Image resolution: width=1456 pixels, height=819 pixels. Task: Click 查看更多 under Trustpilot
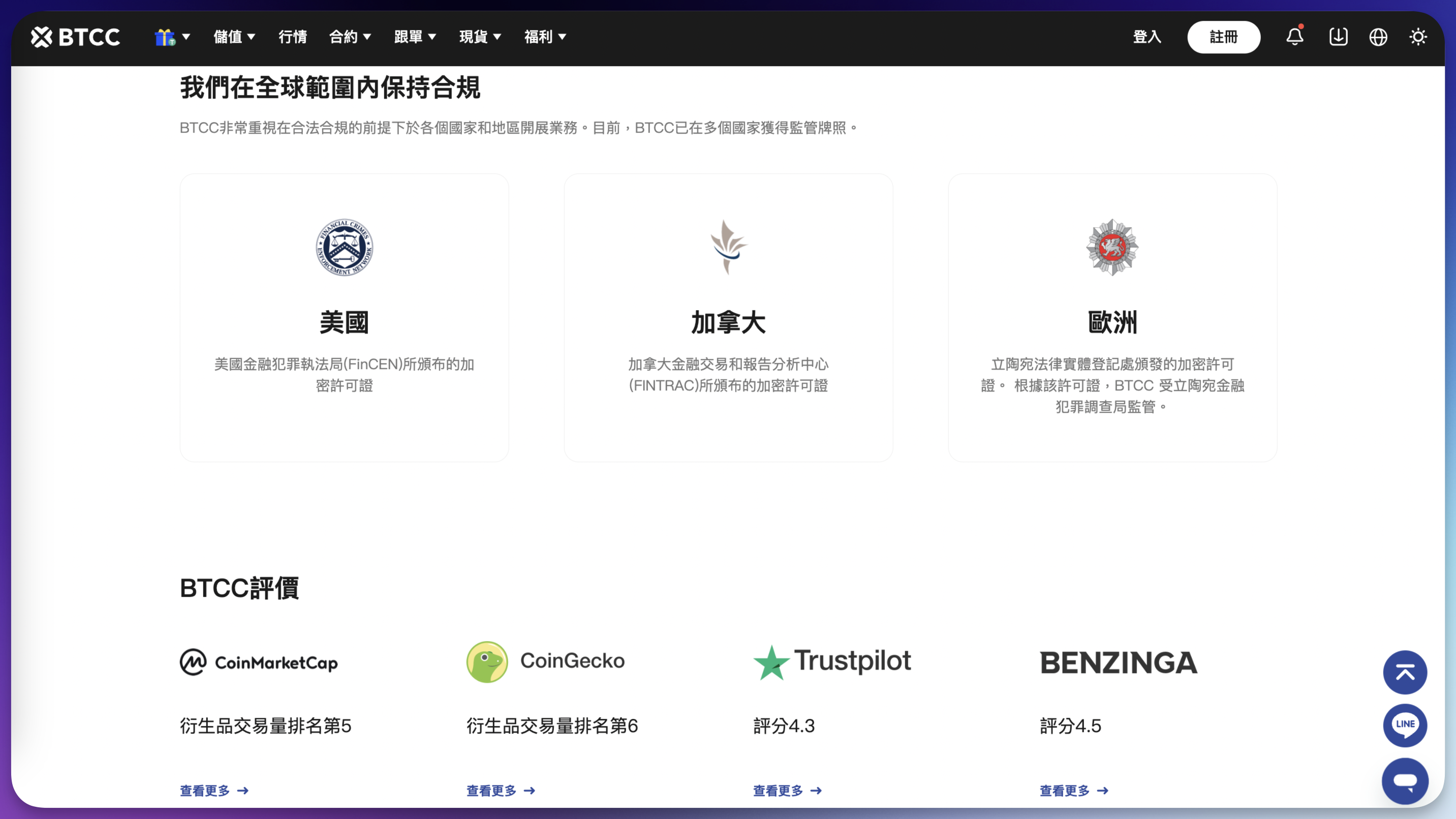pyautogui.click(x=787, y=790)
